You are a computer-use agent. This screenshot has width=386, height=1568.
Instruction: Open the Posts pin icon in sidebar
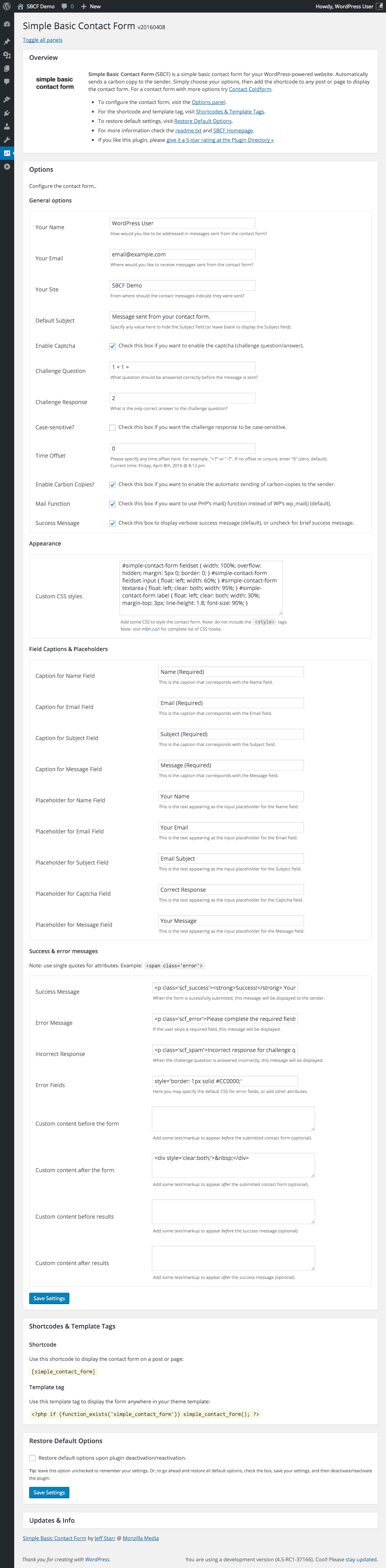(x=7, y=42)
